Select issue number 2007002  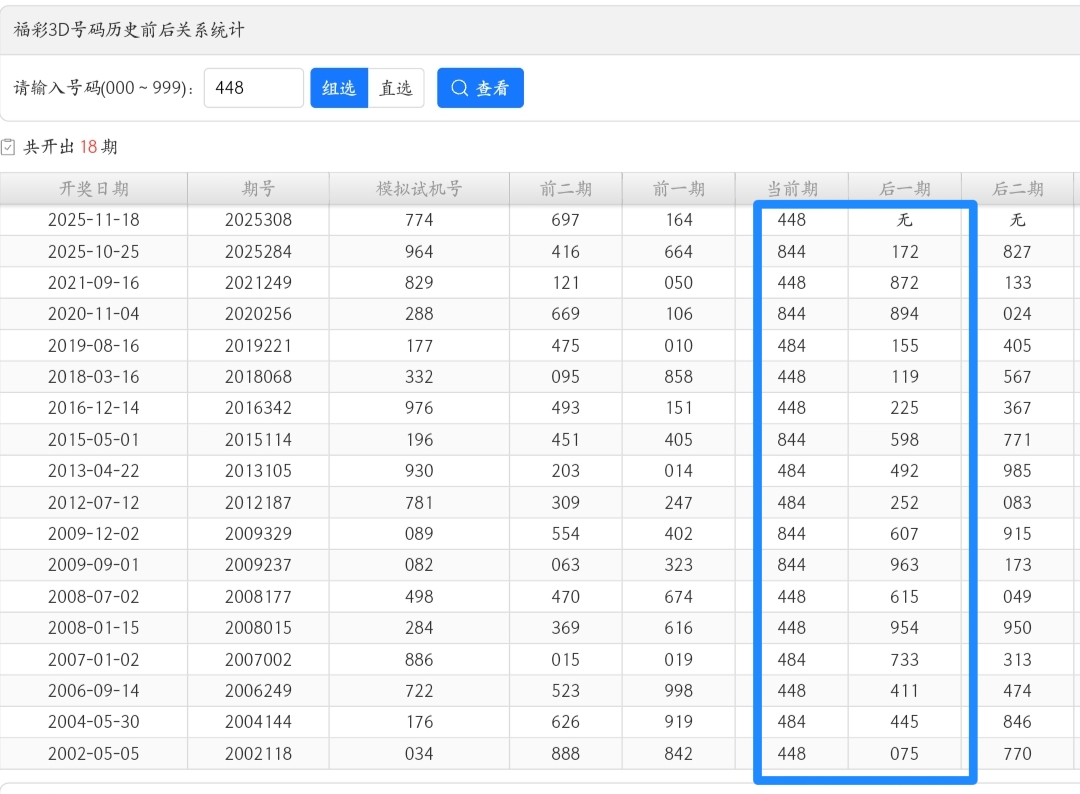click(258, 660)
